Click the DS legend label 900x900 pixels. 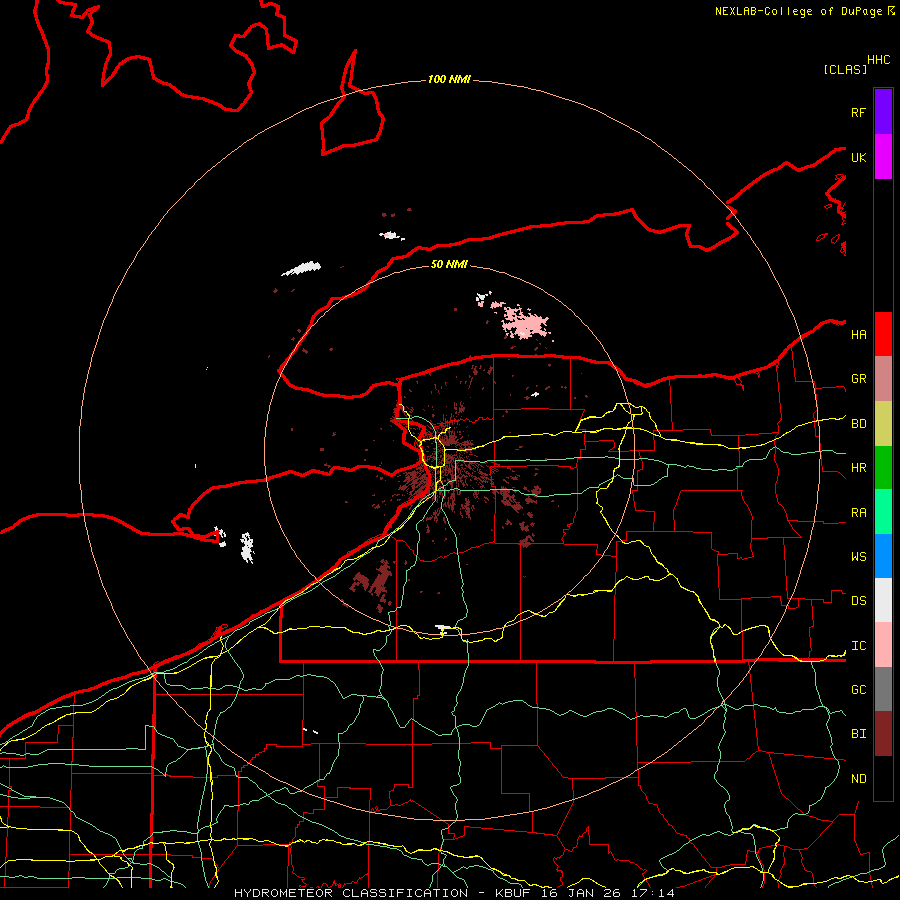pos(858,601)
